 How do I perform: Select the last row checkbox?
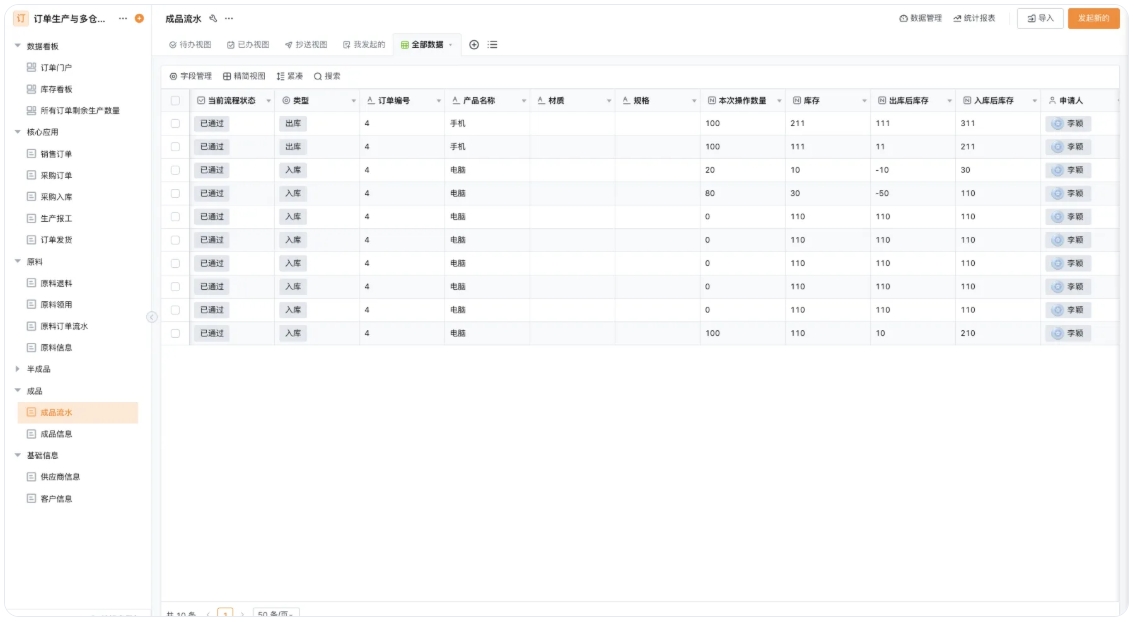176,333
